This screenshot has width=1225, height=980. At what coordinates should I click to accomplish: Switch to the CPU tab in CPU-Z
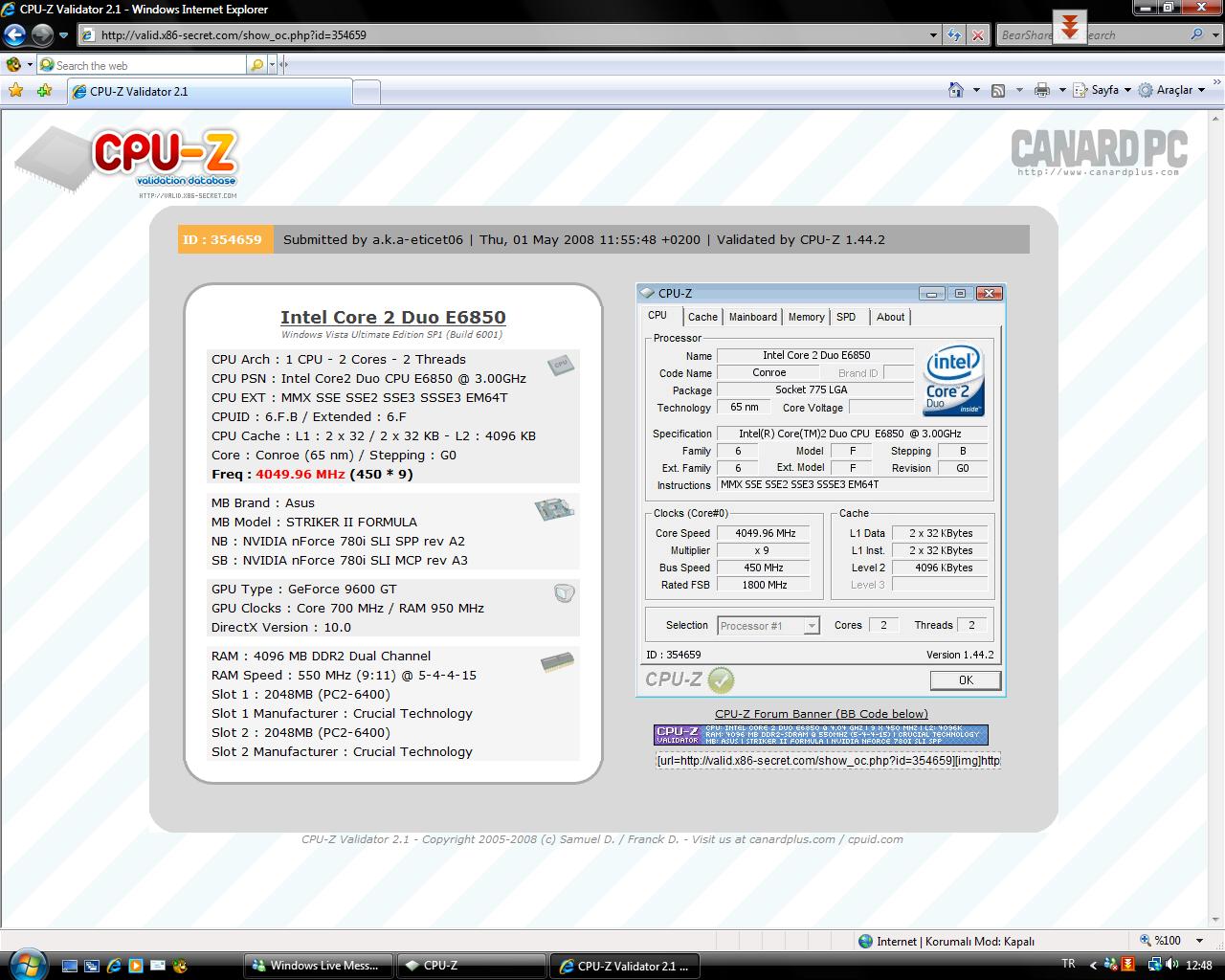[657, 316]
